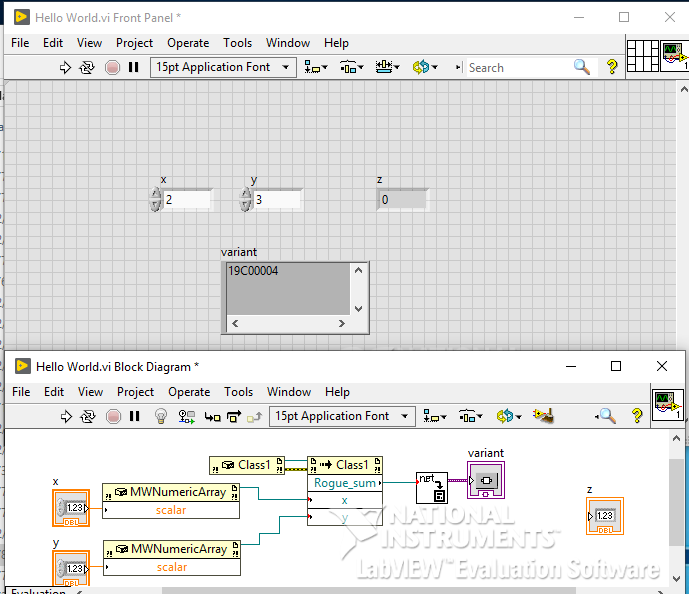Run the VI from Block Diagram toolbar

[x=66, y=417]
